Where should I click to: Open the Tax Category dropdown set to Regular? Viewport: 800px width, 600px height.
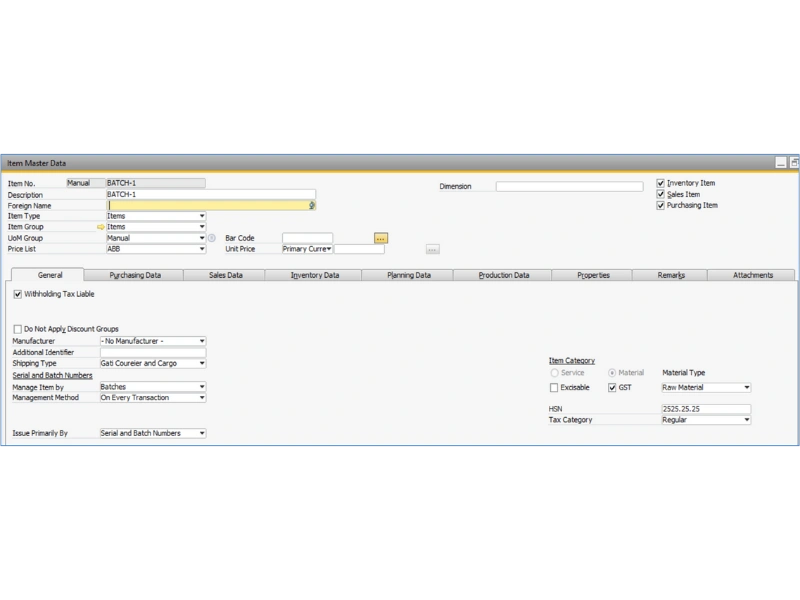pyautogui.click(x=746, y=420)
